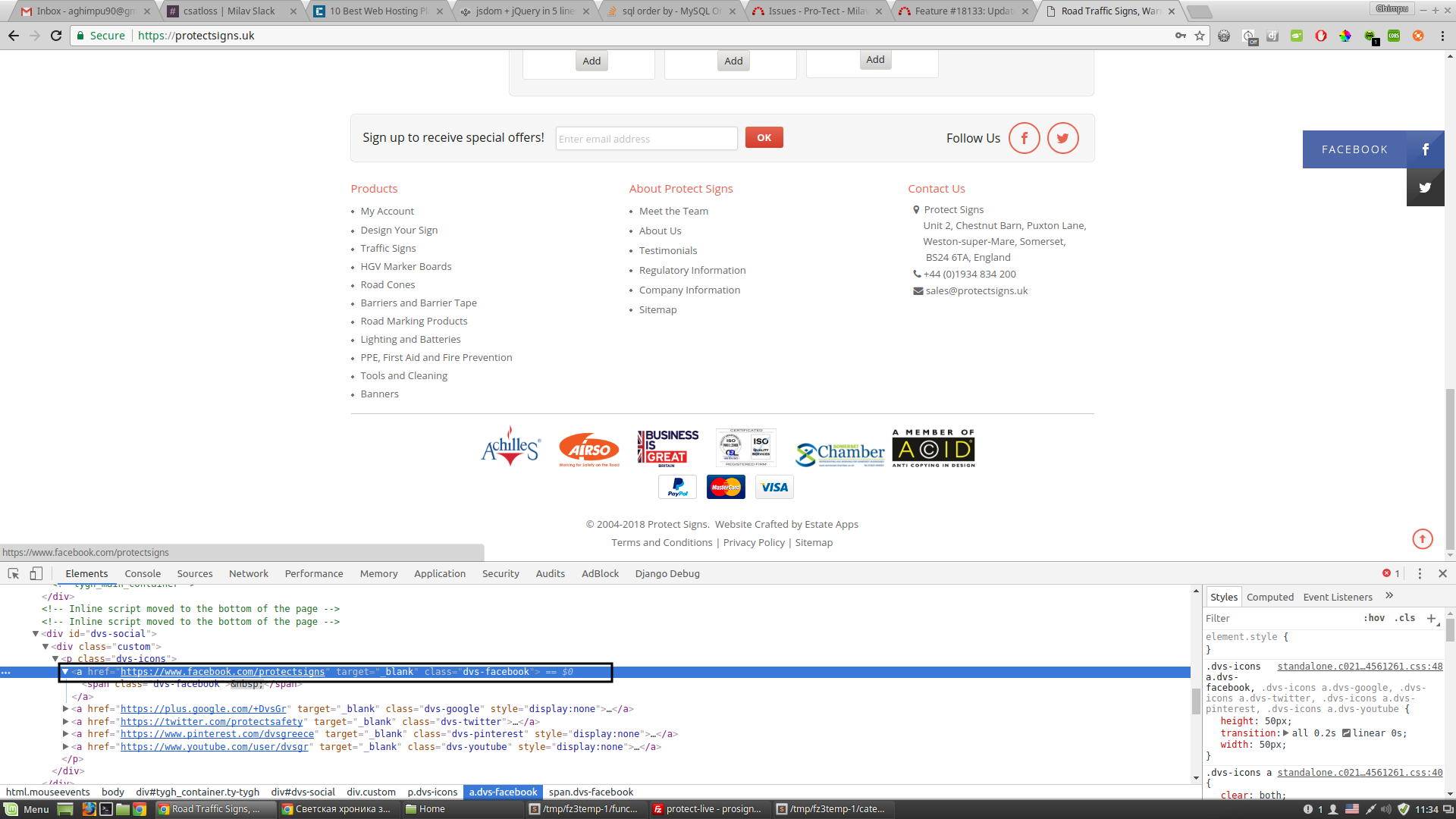Expand the transition property value

(1285, 733)
